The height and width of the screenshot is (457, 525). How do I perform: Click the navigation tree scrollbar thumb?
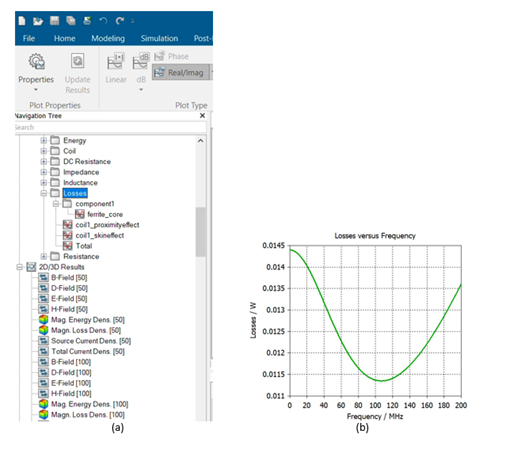pos(201,232)
